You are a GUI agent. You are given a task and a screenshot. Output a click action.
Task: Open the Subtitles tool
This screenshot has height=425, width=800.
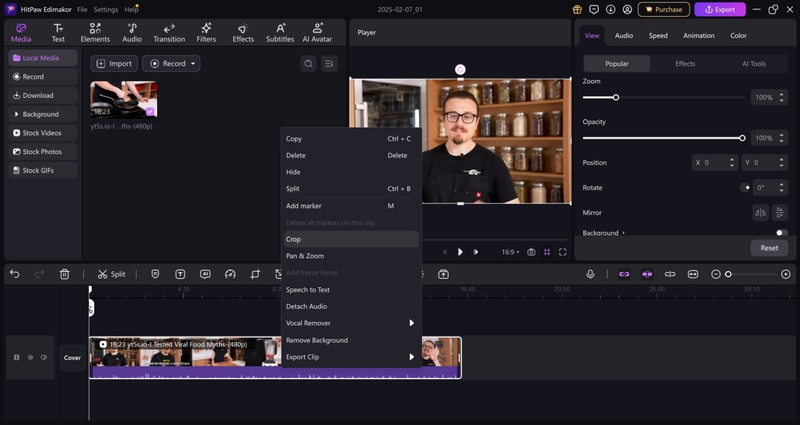pyautogui.click(x=280, y=33)
